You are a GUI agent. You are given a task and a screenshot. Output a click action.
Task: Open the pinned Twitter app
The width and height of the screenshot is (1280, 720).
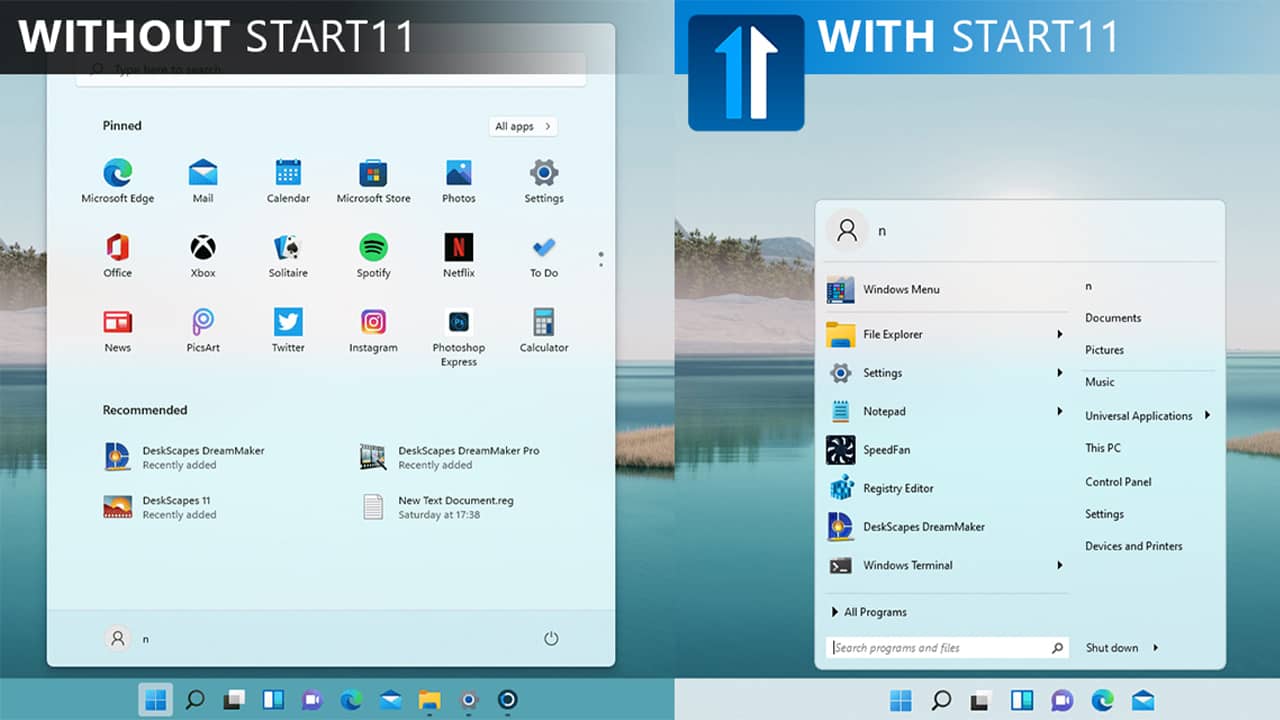tap(288, 330)
